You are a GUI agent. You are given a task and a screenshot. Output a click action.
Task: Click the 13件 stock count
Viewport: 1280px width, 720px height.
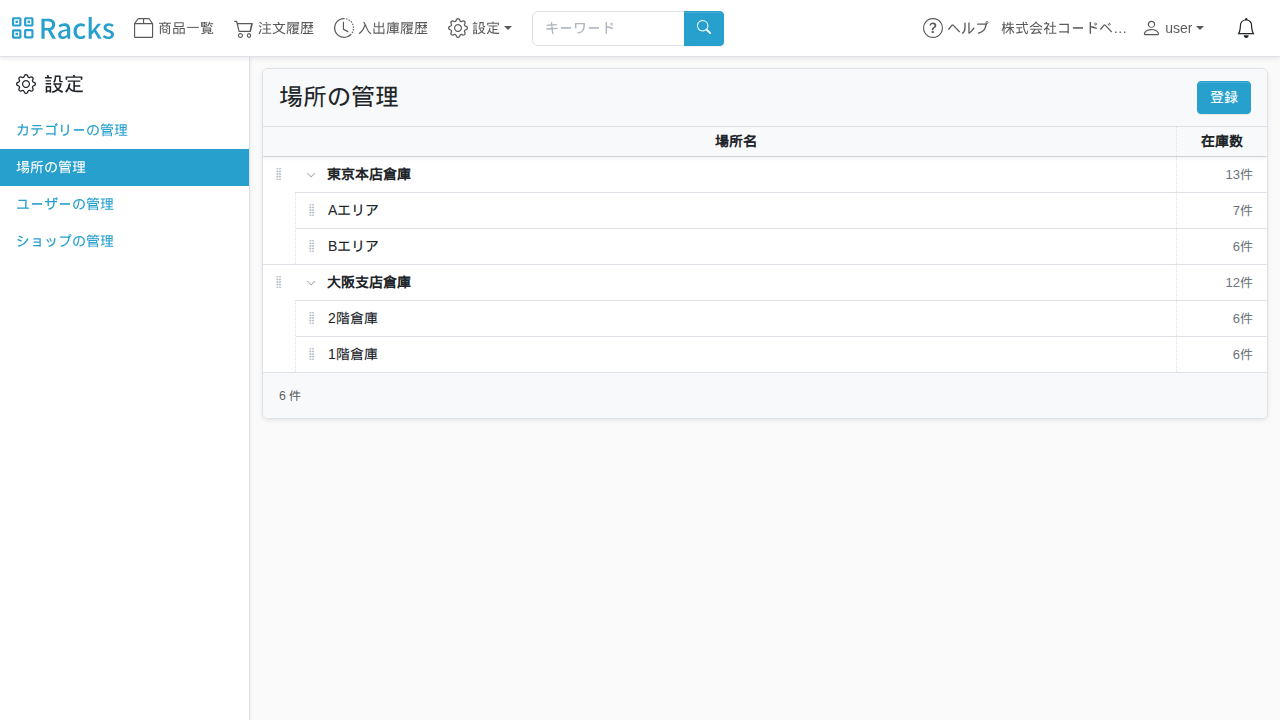click(1239, 175)
